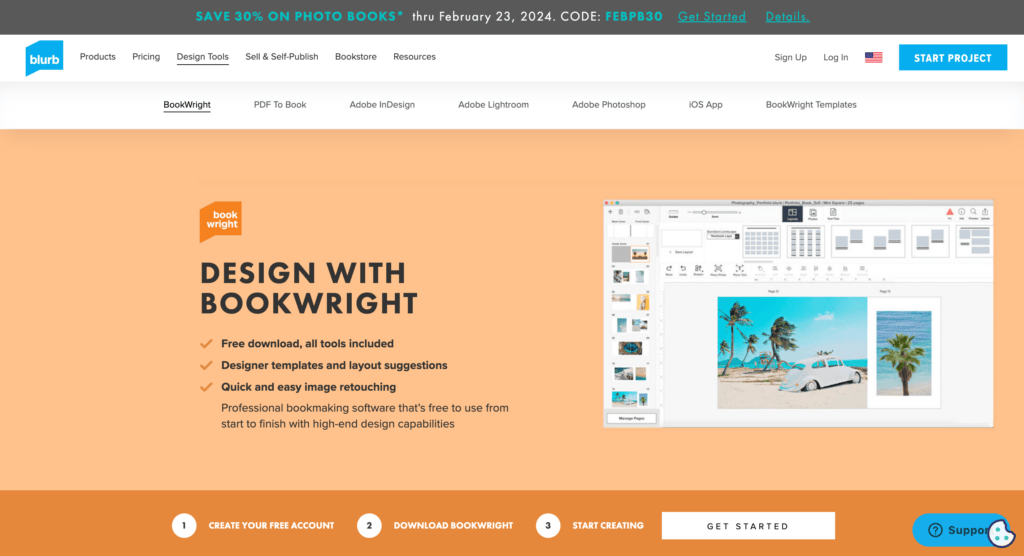Click step 3 circle for start creating
Screen dimensions: 1024x556
[x=548, y=525]
